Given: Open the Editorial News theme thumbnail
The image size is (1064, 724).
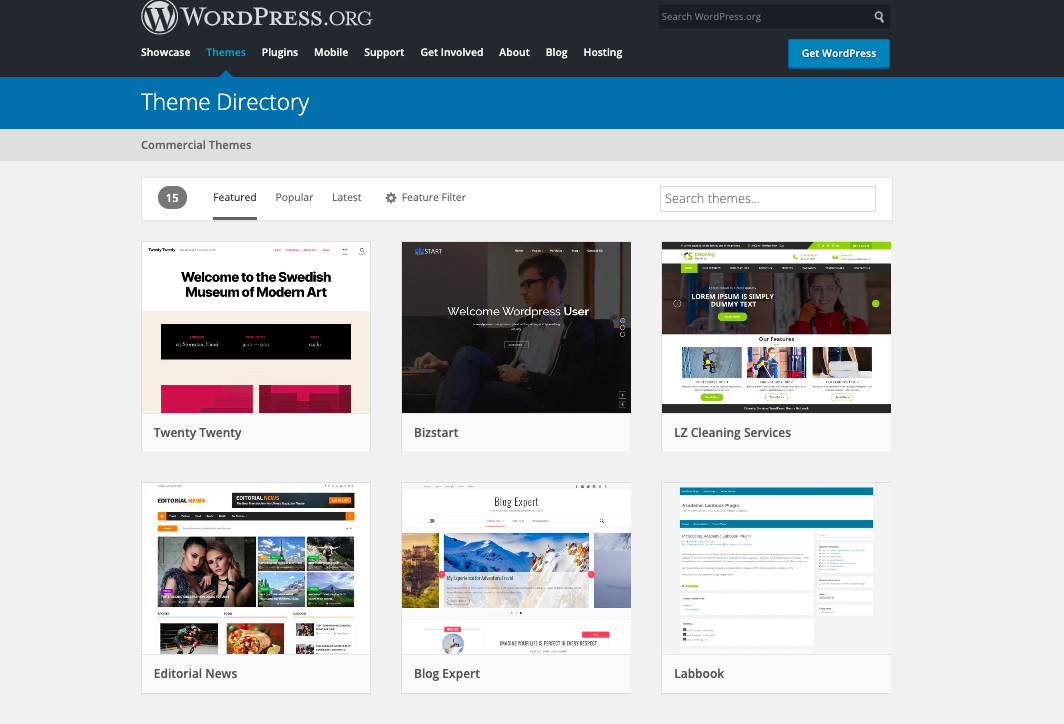Looking at the screenshot, I should (x=256, y=569).
